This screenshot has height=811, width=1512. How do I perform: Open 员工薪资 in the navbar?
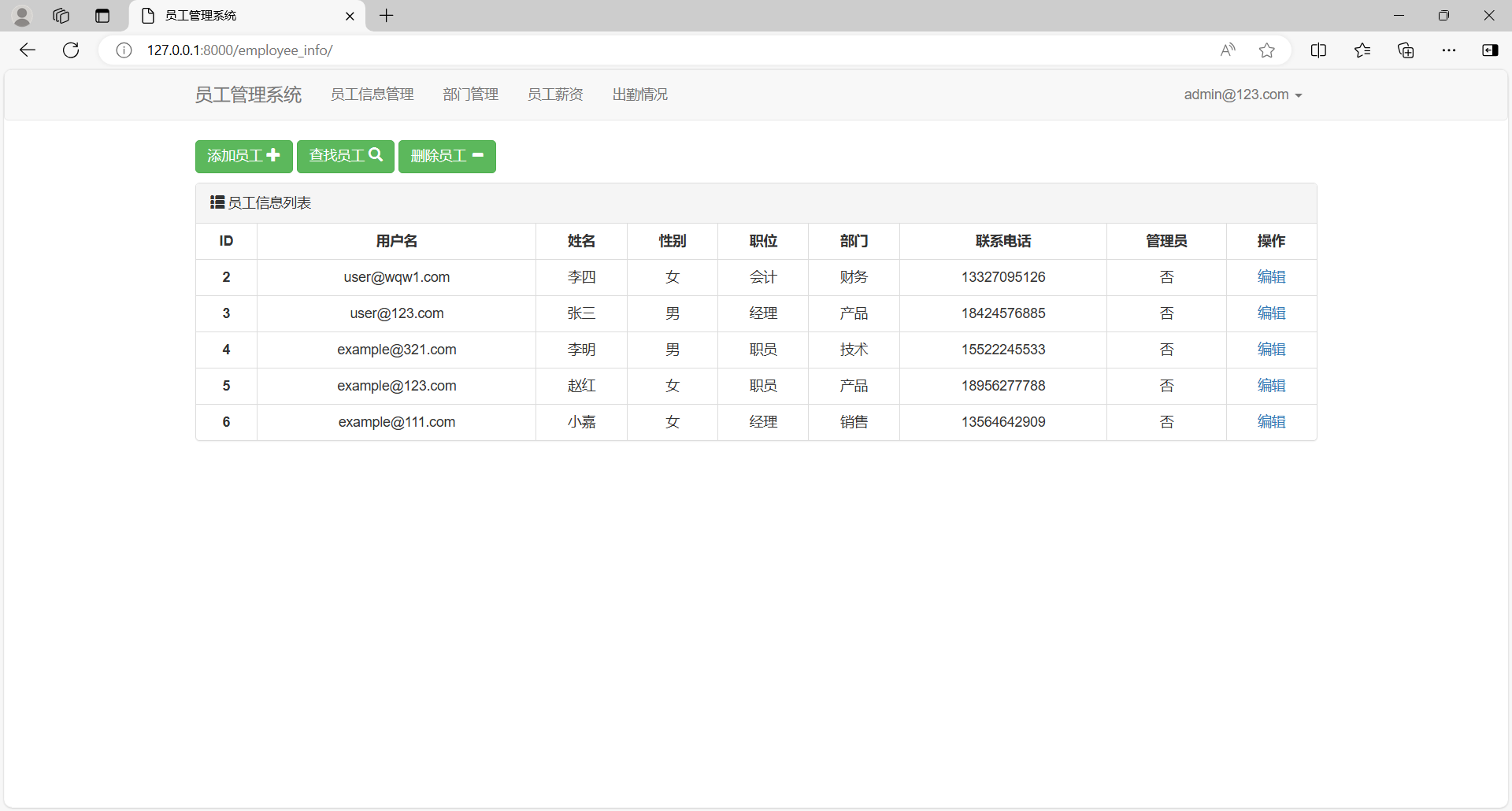[x=555, y=94]
